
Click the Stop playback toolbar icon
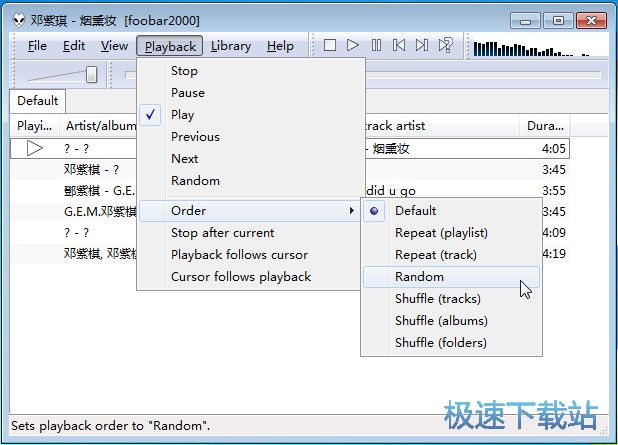click(329, 45)
